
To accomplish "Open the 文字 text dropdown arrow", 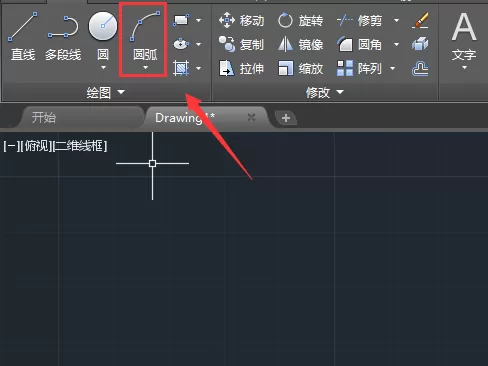I will point(464,68).
